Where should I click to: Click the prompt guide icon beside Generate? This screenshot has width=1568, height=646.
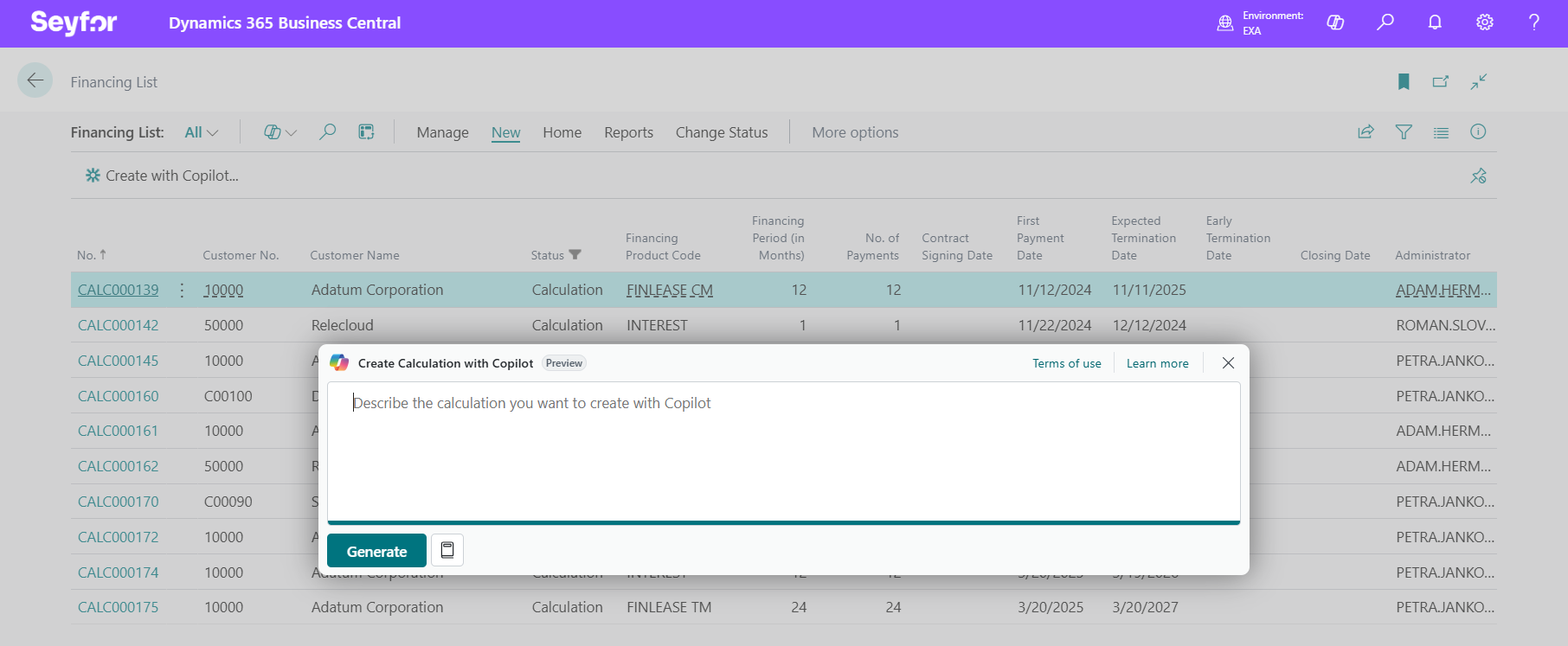point(447,550)
